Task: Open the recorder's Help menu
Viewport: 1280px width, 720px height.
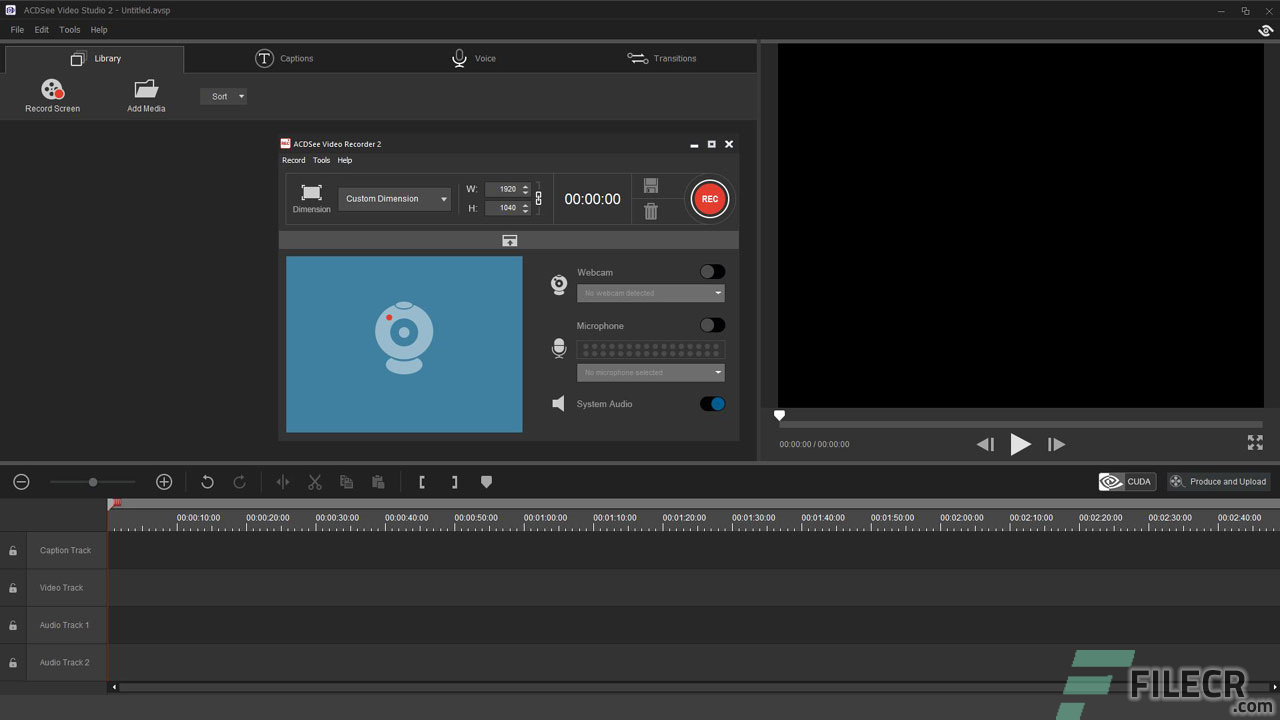Action: coord(345,160)
